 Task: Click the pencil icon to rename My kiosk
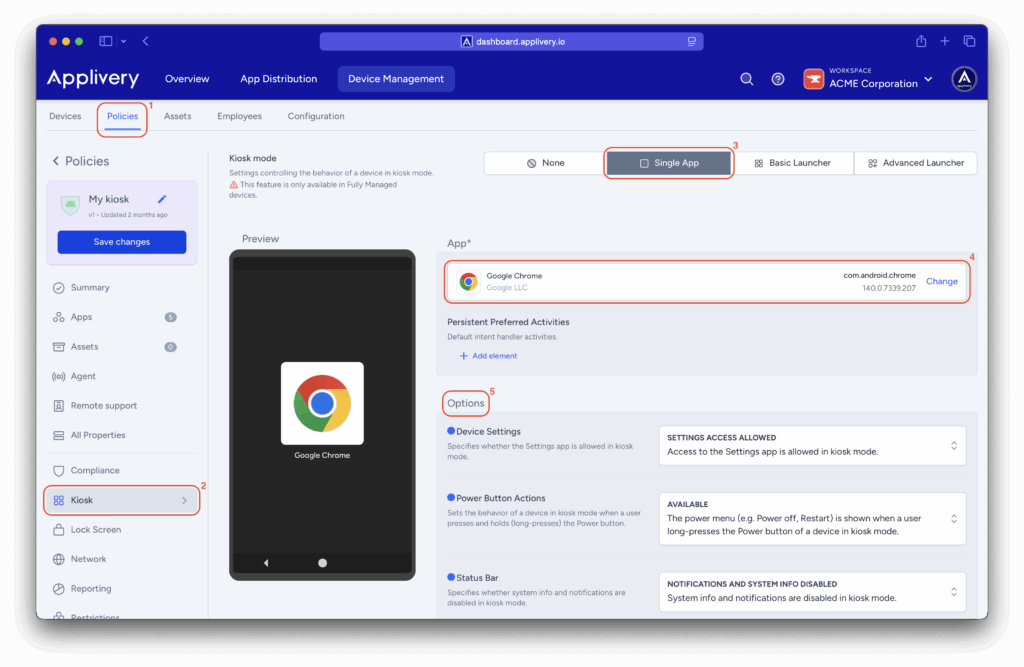point(162,199)
